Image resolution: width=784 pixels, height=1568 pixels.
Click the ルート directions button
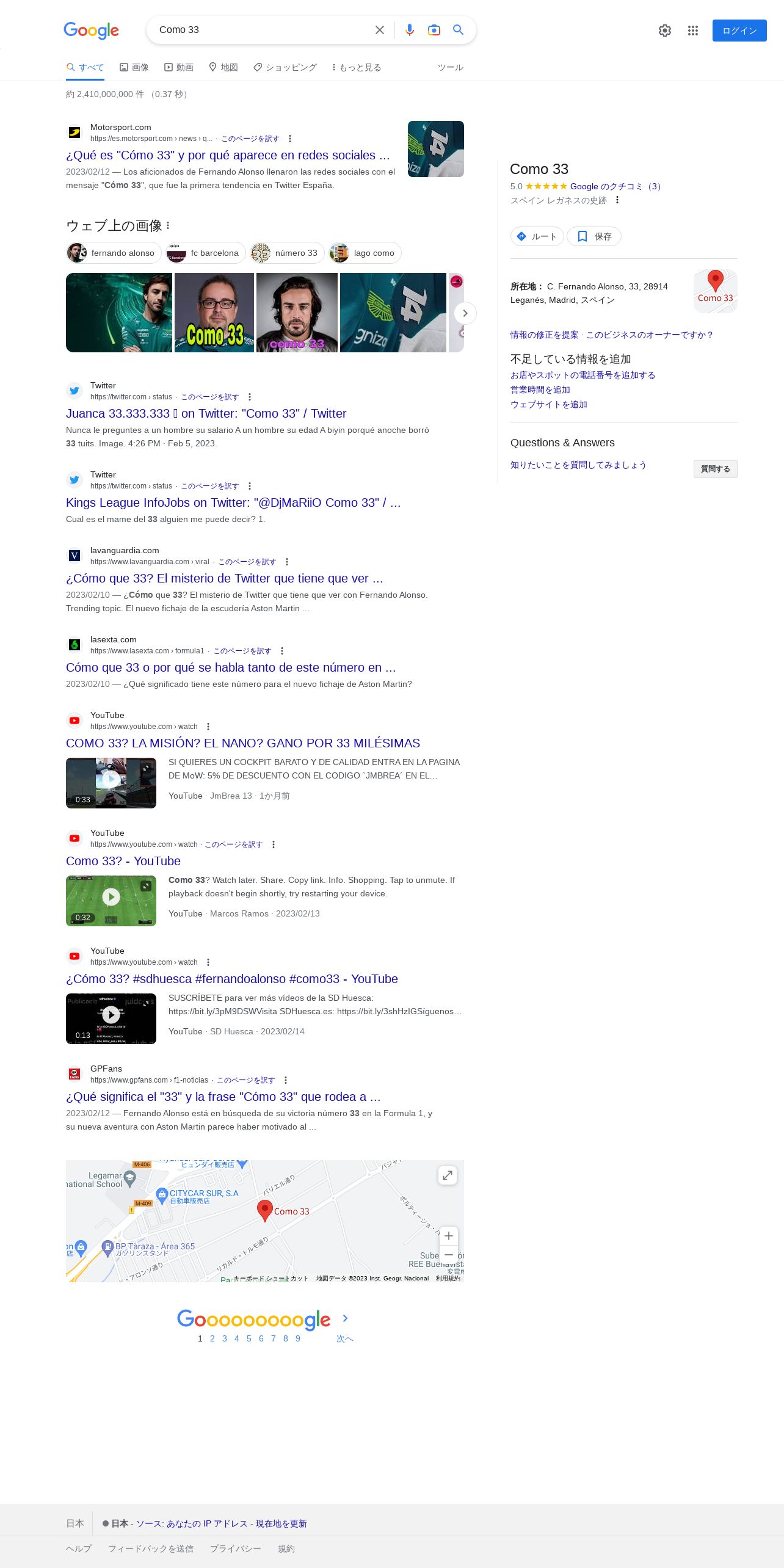[x=537, y=236]
